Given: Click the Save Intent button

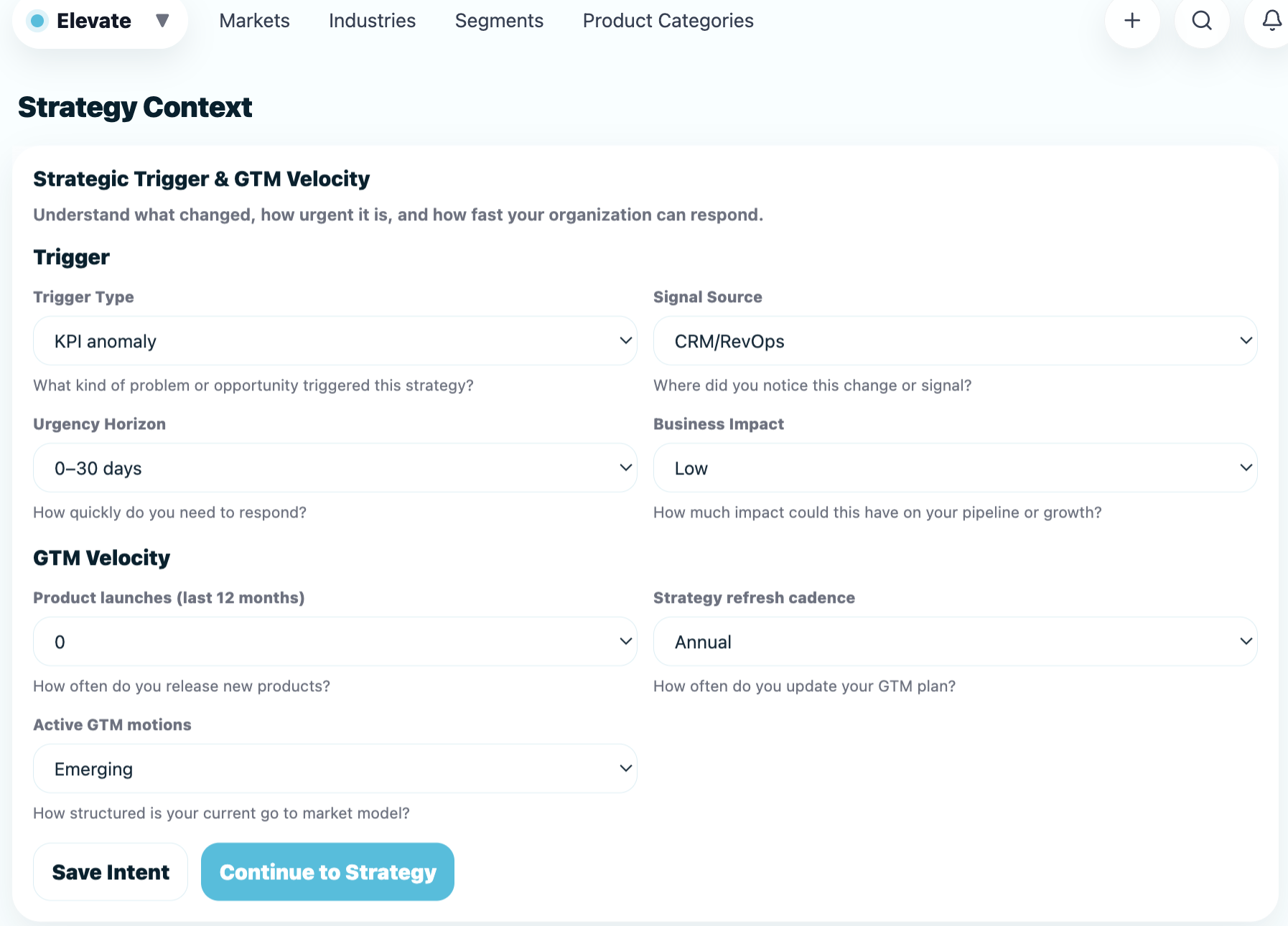Looking at the screenshot, I should pyautogui.click(x=111, y=872).
